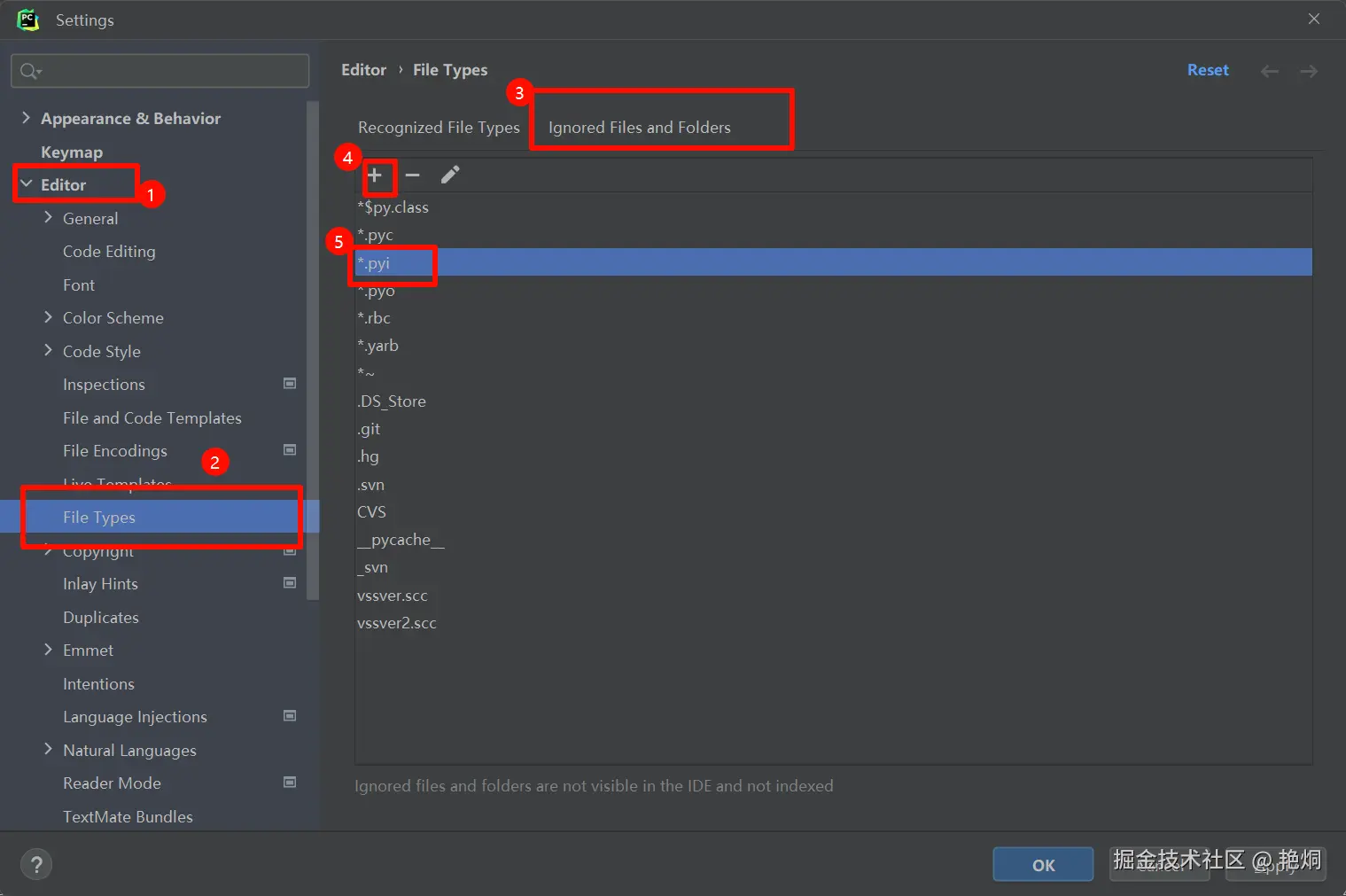Click Editor in the breadcrumb
This screenshot has width=1346, height=896.
(364, 70)
